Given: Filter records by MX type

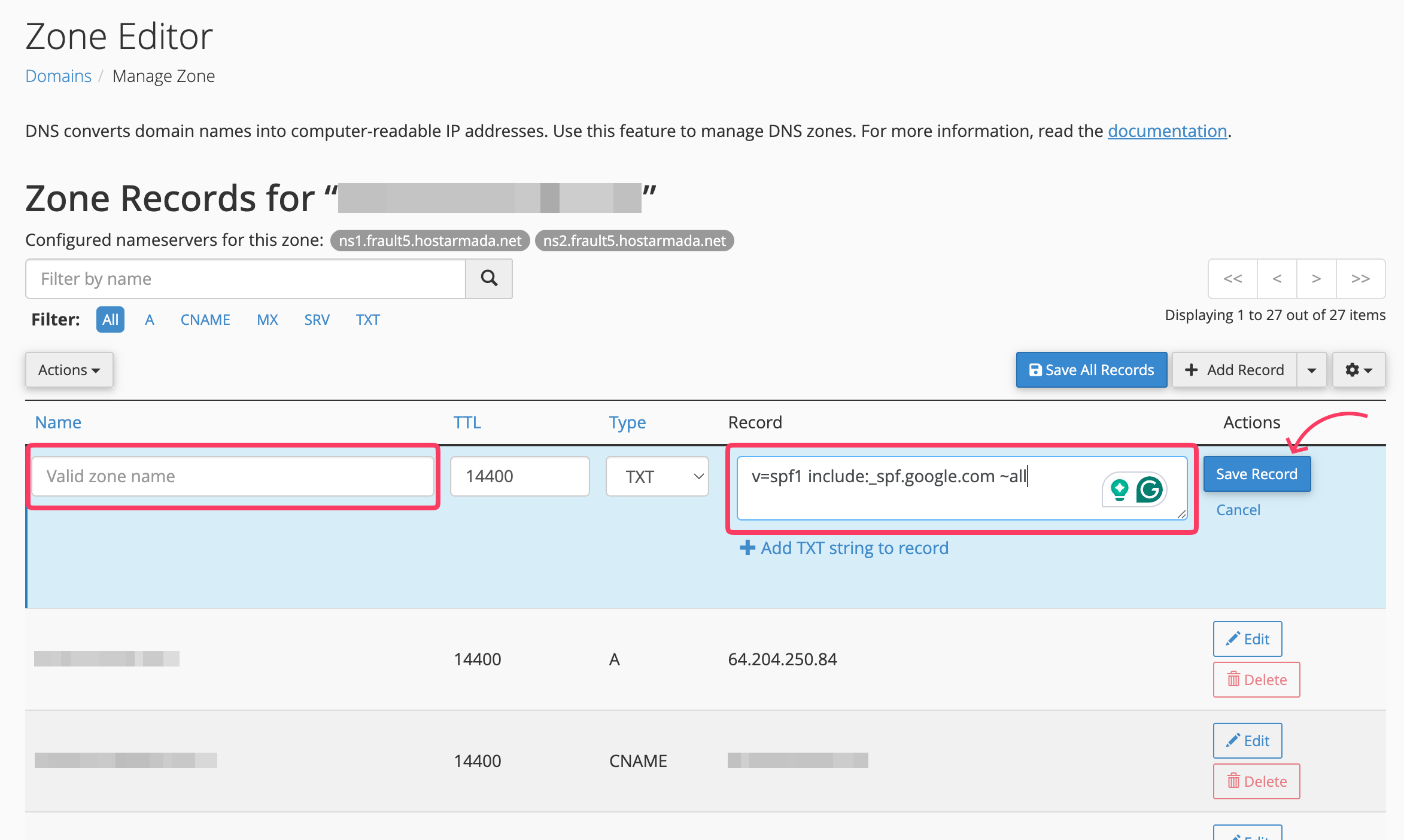Looking at the screenshot, I should [268, 319].
